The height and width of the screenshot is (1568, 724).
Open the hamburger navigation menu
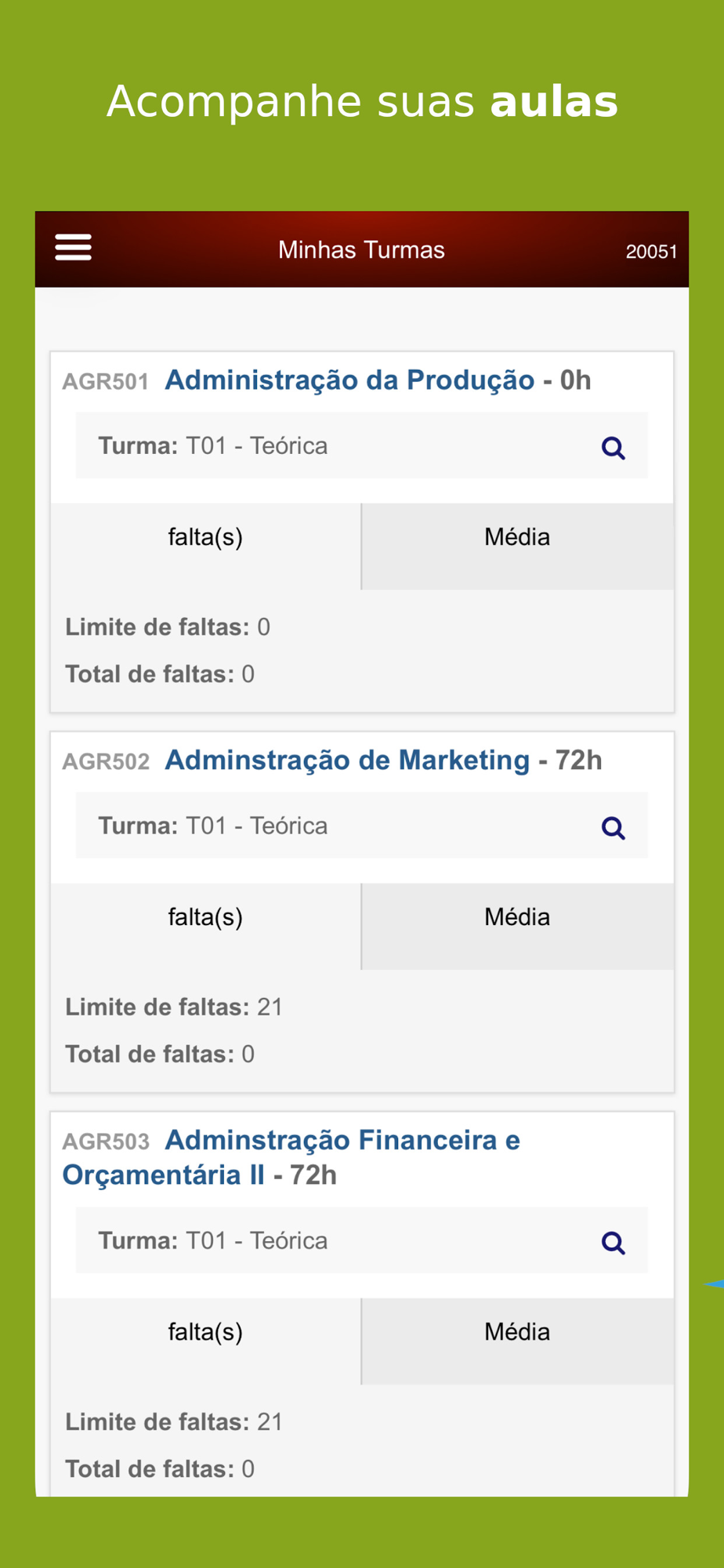73,248
